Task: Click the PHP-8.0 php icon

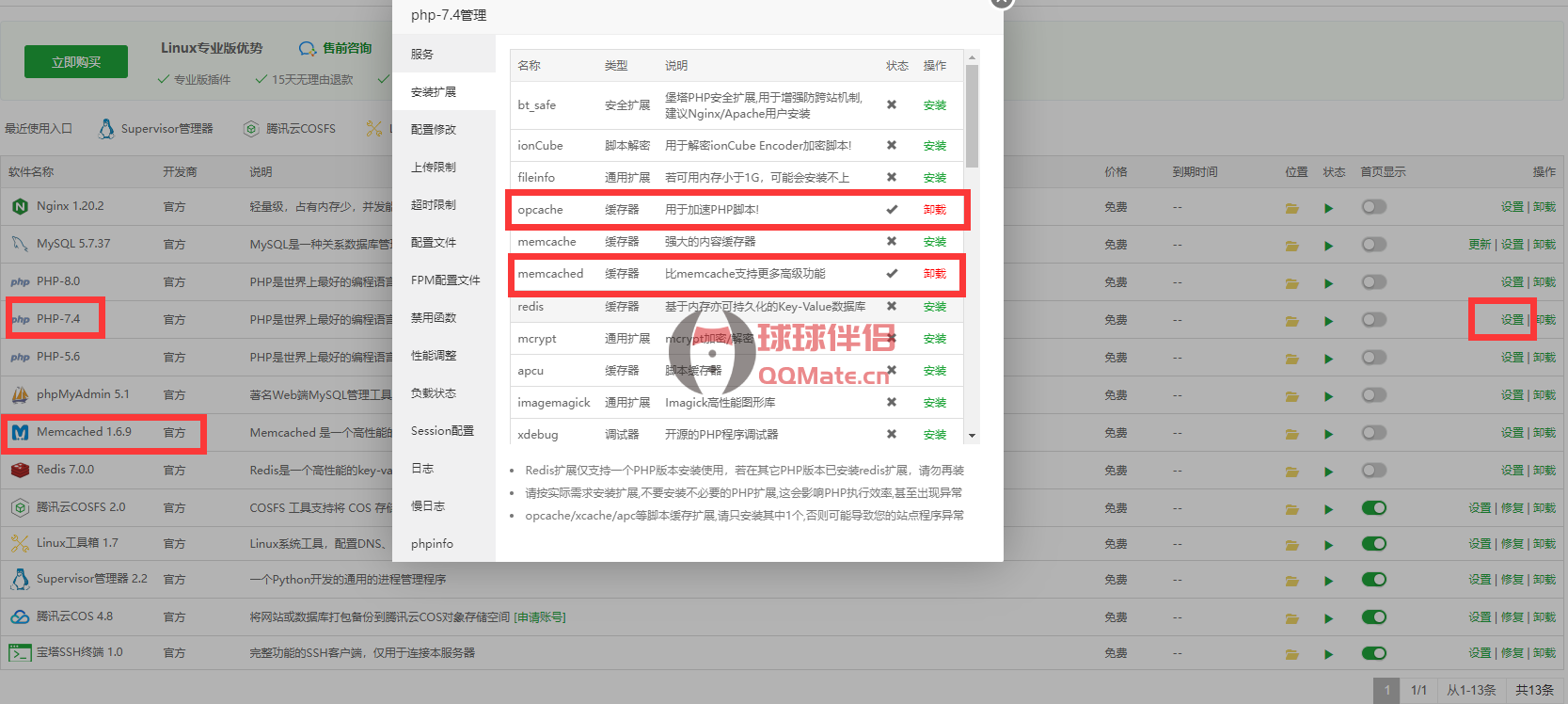Action: [20, 281]
